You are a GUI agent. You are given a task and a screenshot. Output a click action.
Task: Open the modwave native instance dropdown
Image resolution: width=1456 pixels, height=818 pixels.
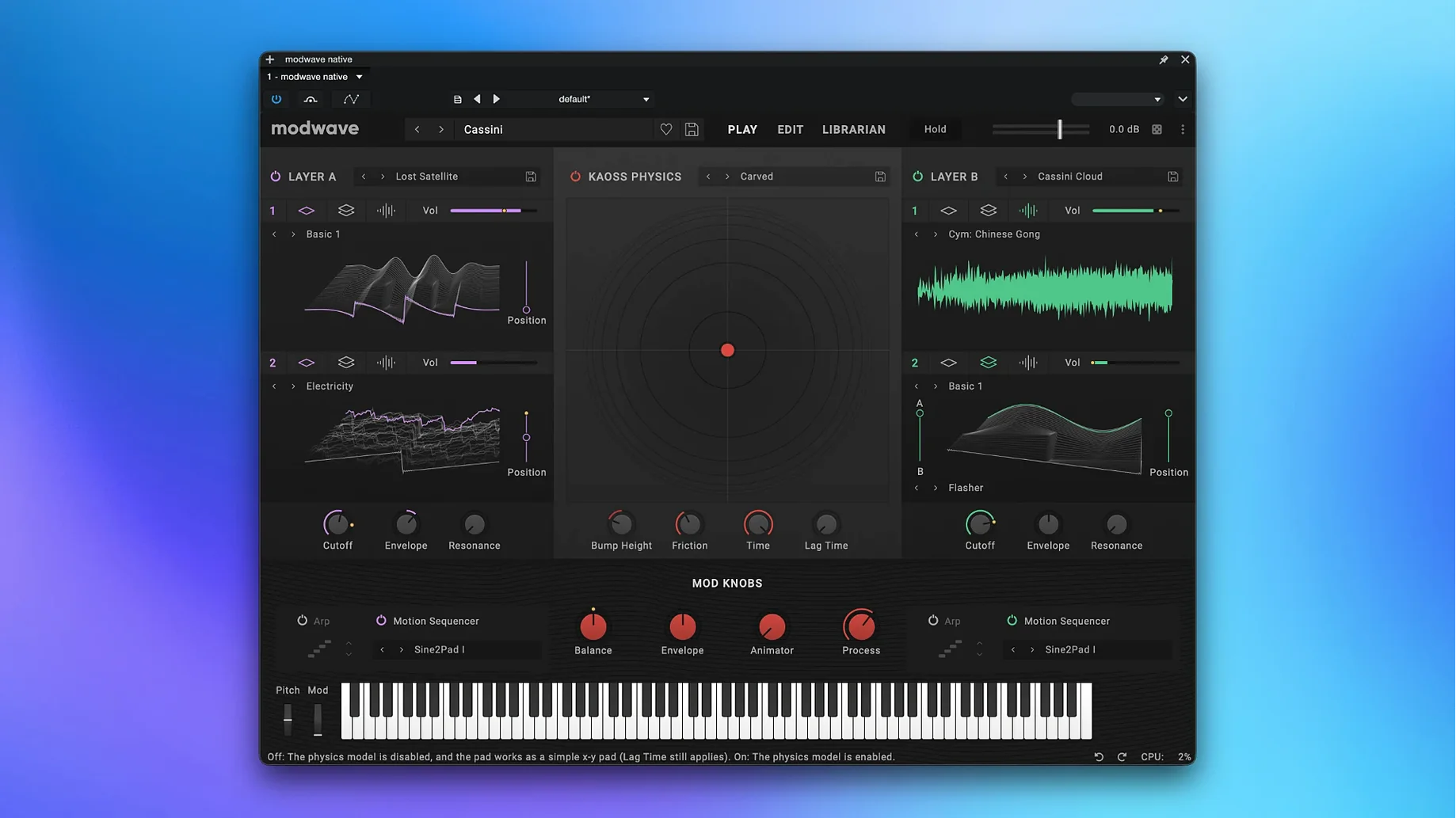[x=359, y=77]
